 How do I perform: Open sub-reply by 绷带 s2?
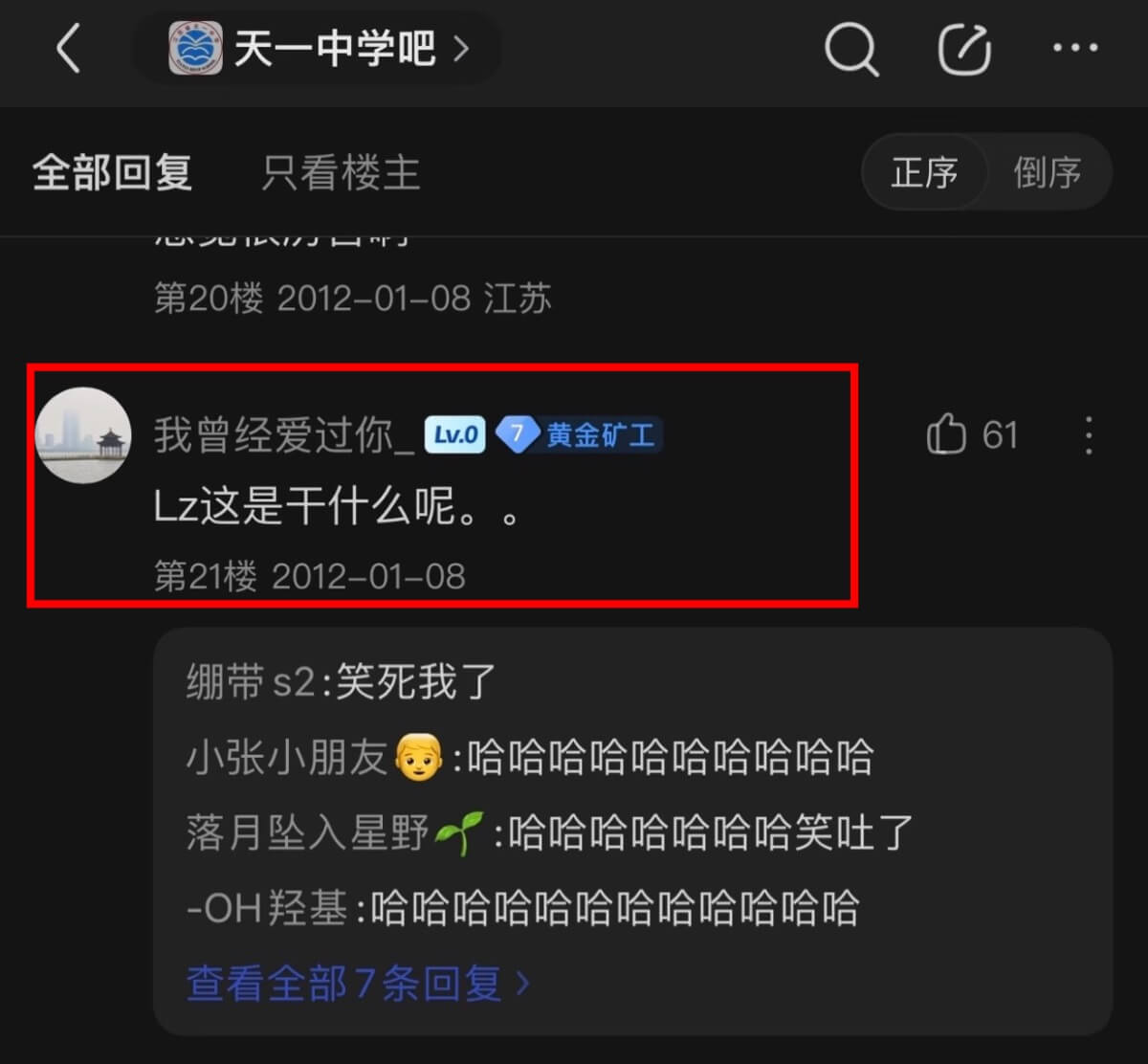(x=342, y=682)
